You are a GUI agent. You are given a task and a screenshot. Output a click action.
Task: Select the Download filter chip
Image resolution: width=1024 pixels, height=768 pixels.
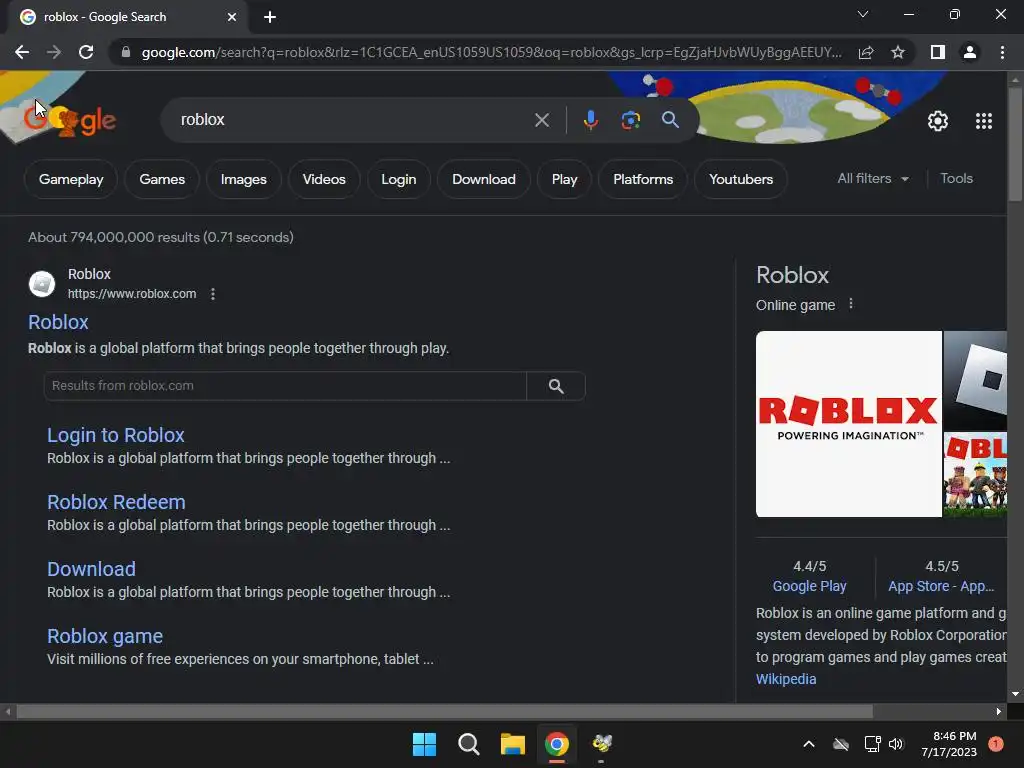484,179
